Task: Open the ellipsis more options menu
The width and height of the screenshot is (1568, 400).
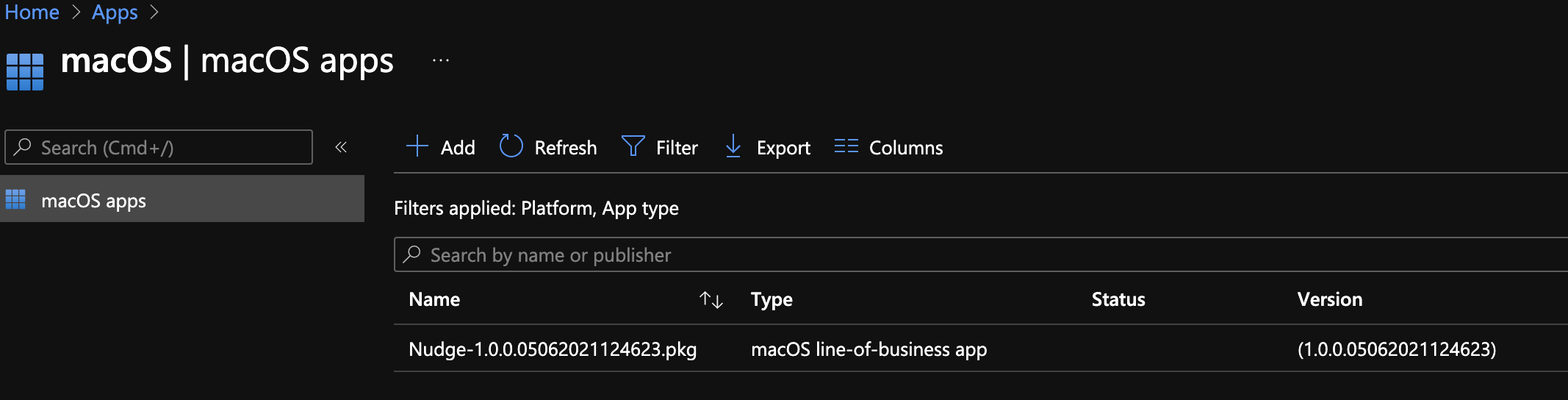Action: (x=441, y=61)
